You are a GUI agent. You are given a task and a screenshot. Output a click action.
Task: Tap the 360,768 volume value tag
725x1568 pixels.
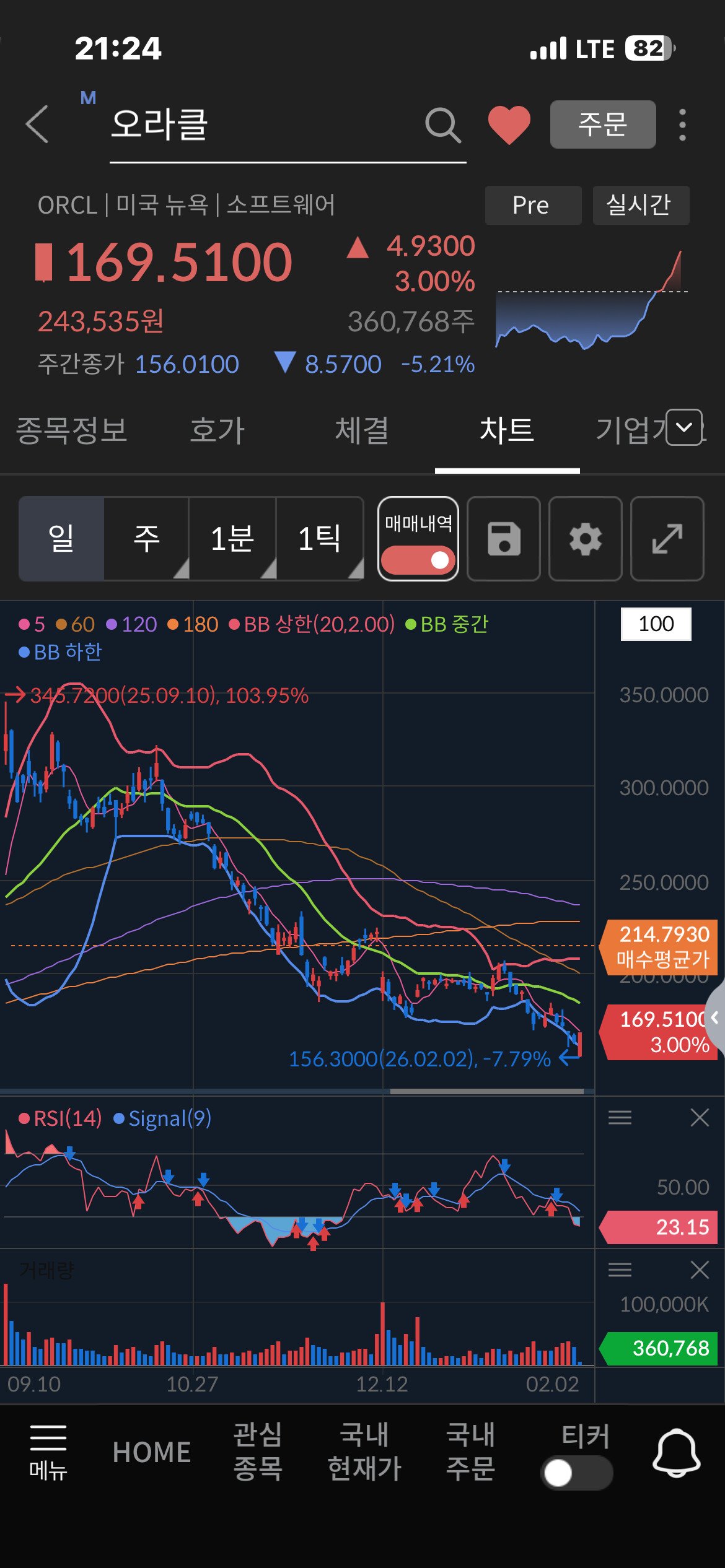click(659, 1348)
